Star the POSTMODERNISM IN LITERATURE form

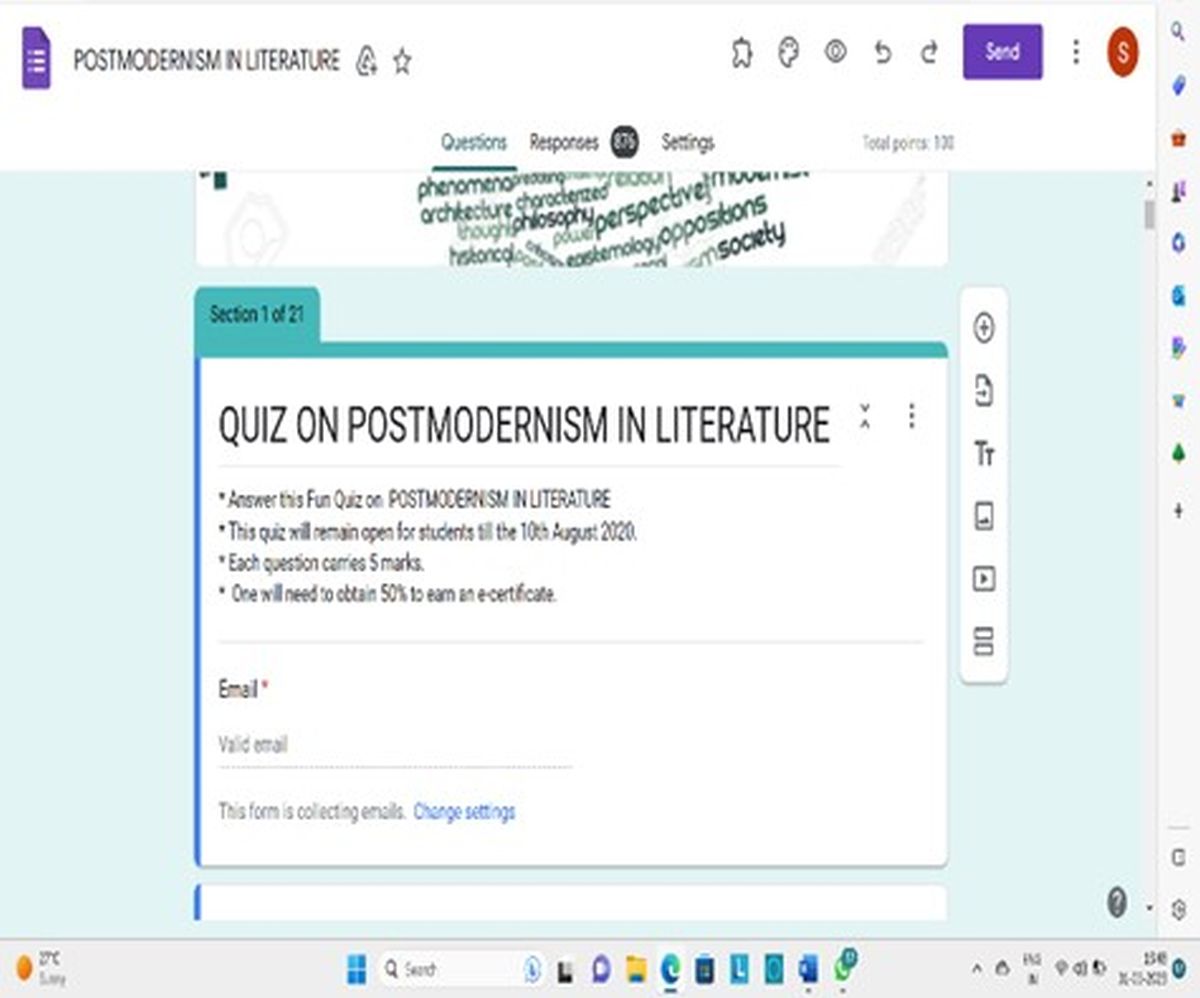click(x=402, y=62)
